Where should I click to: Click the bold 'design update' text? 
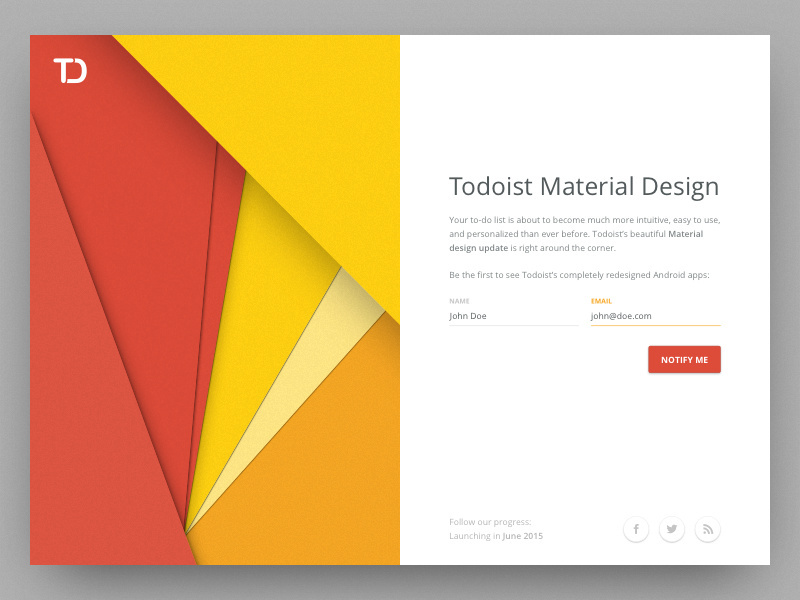479,248
